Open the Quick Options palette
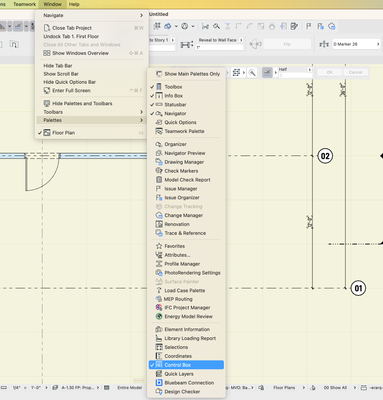 [x=186, y=122]
